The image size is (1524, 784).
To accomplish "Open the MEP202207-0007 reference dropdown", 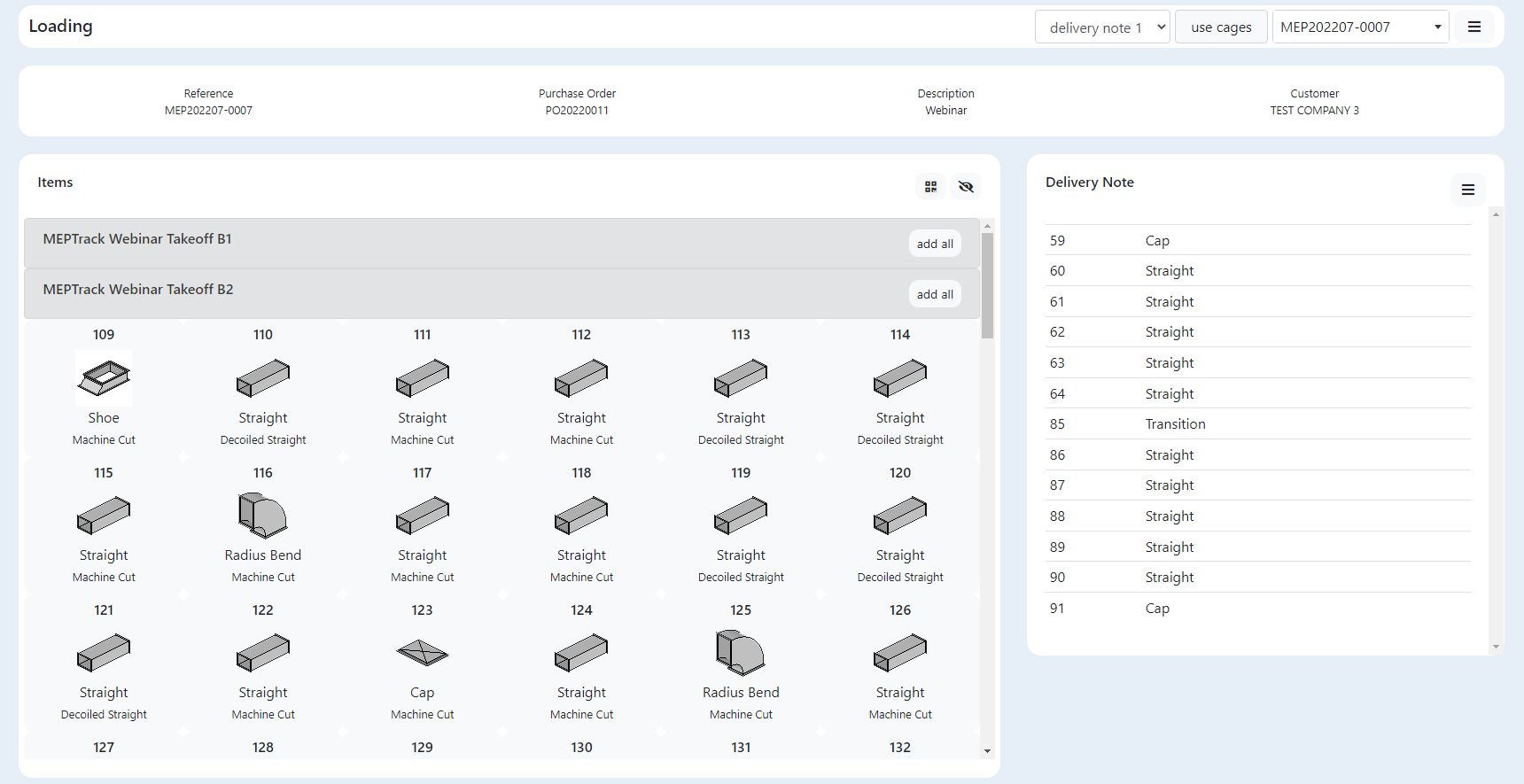I will (1360, 27).
